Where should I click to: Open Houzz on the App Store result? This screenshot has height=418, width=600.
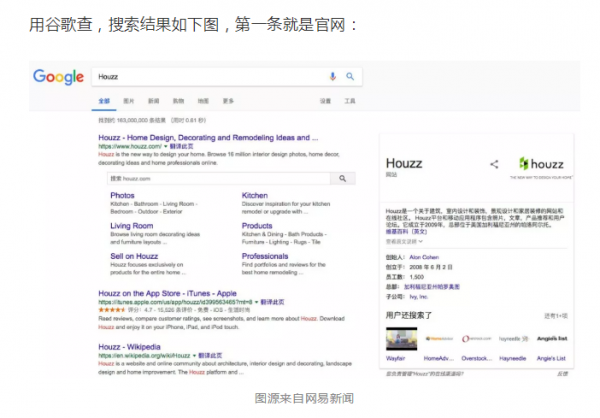[x=168, y=294]
